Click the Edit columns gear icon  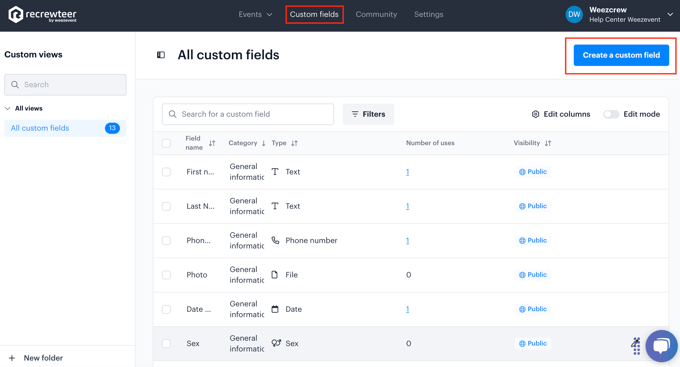click(536, 114)
